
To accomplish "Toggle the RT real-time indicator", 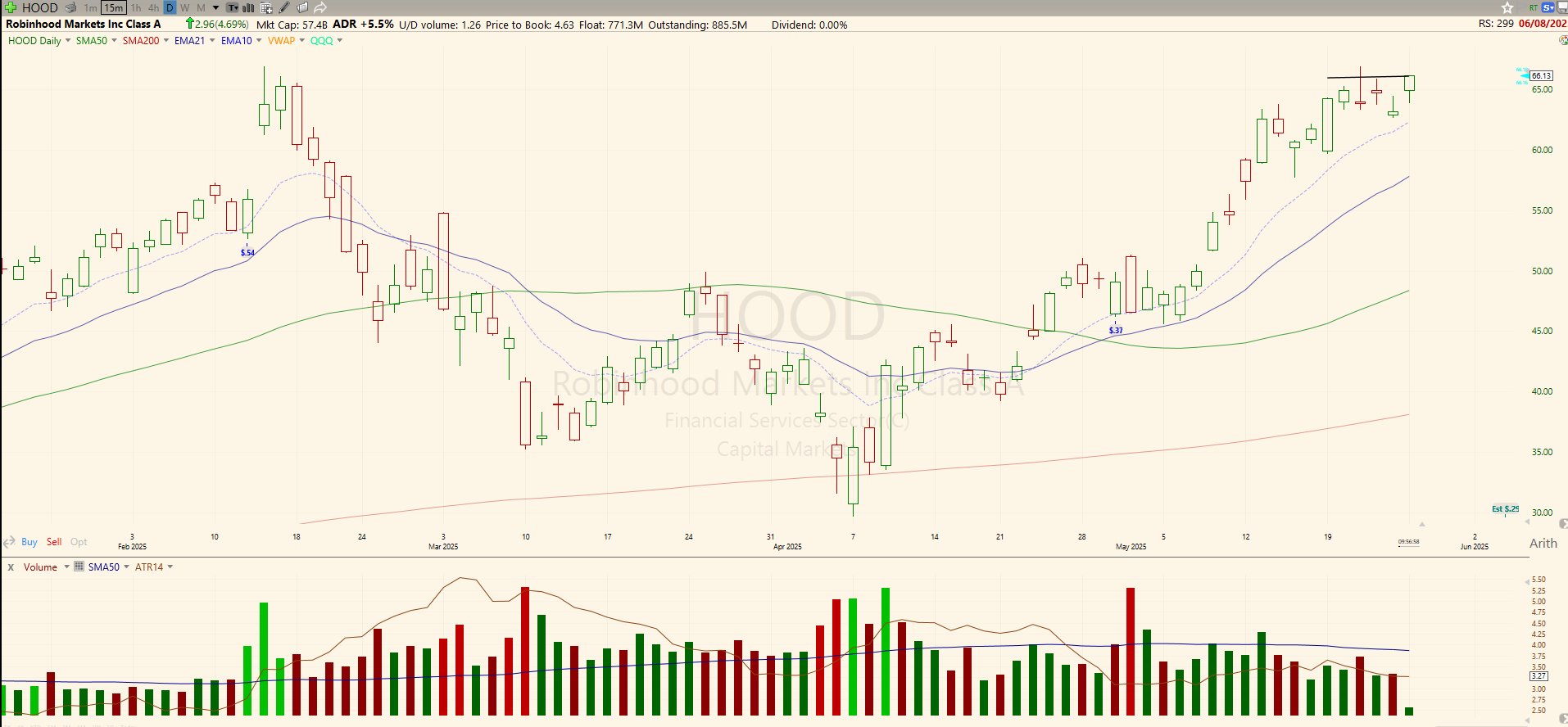I will coord(1534,7).
